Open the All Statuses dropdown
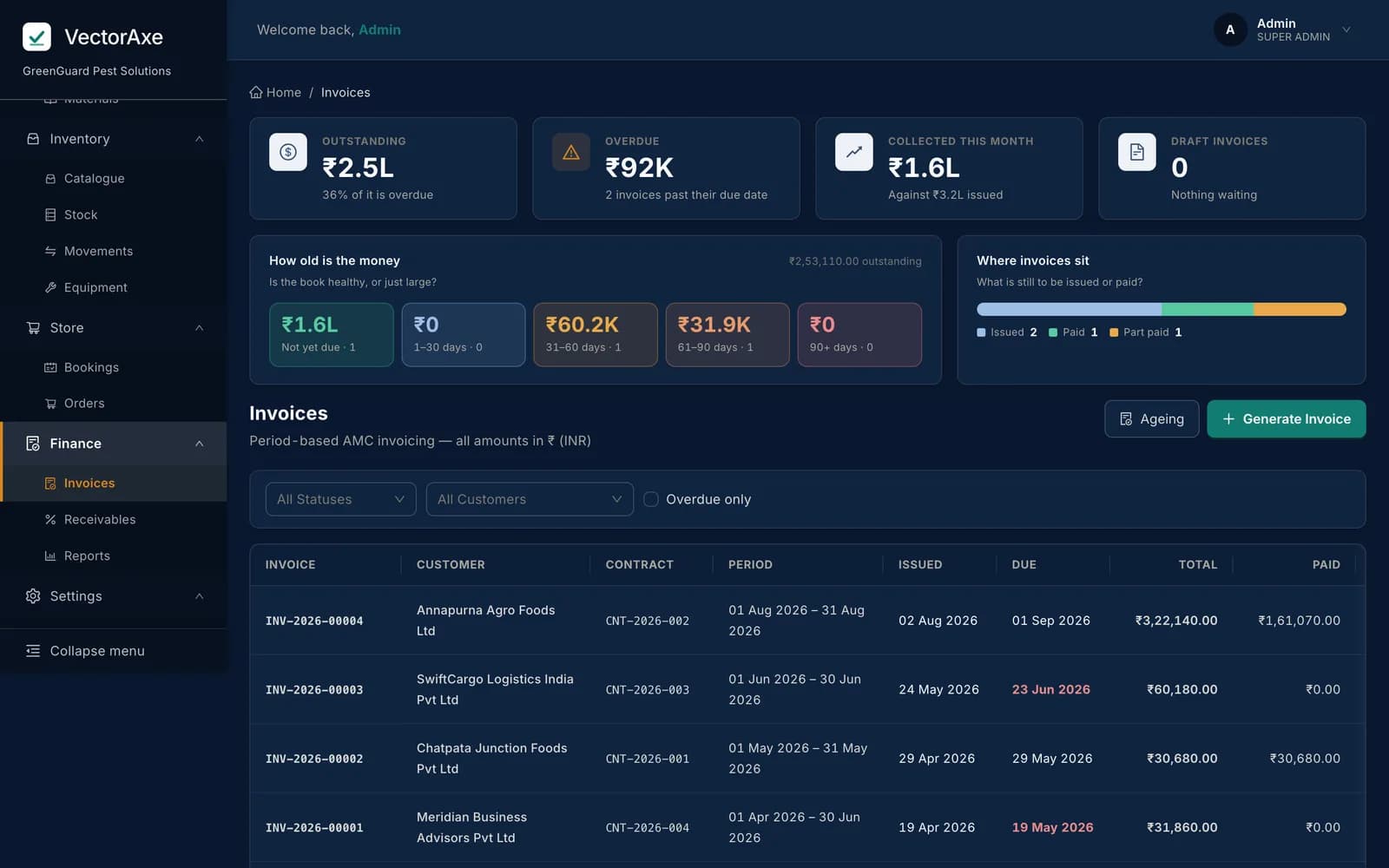The height and width of the screenshot is (868, 1389). pos(340,499)
